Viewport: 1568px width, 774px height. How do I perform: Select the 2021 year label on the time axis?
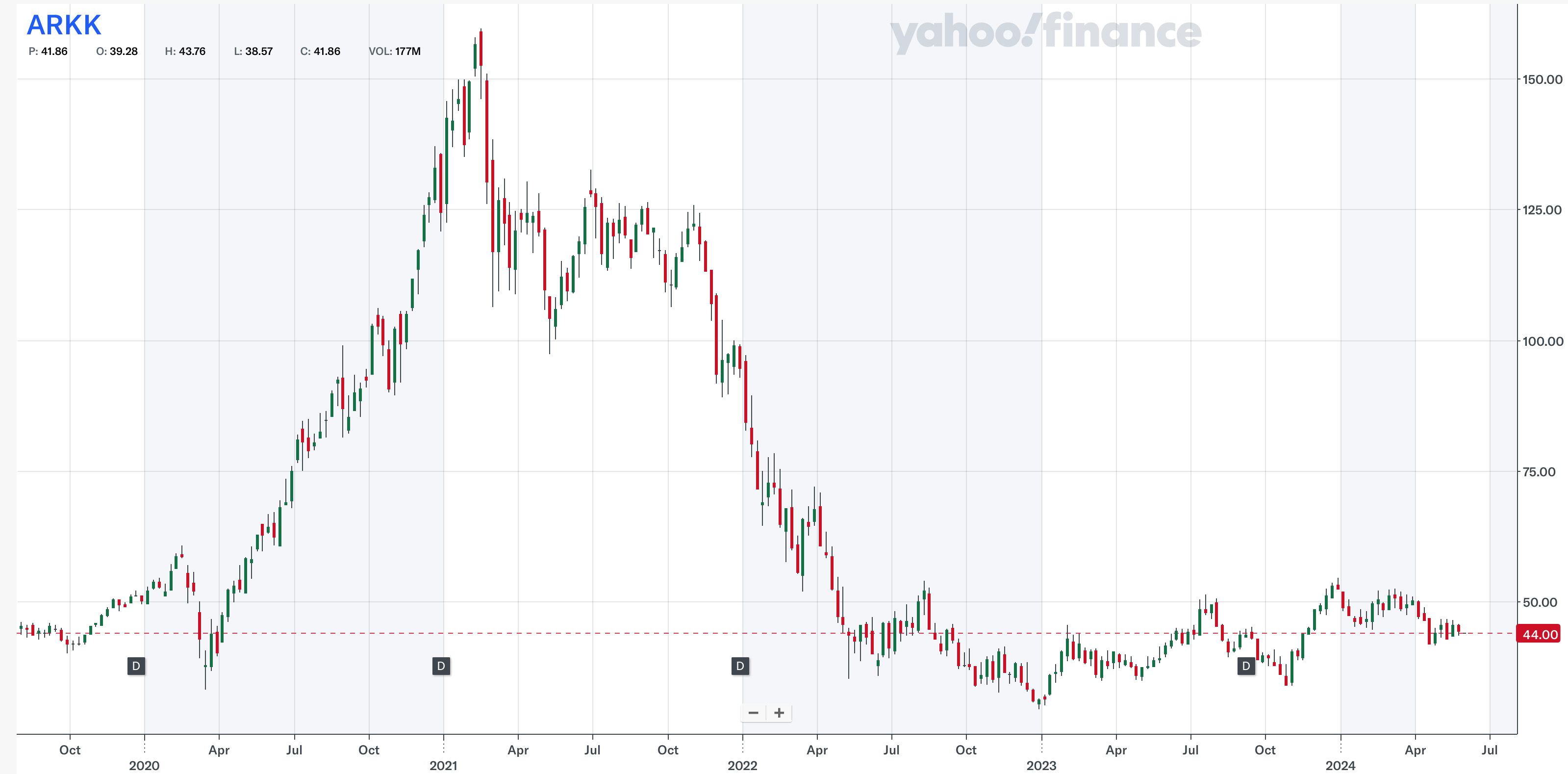tap(443, 766)
